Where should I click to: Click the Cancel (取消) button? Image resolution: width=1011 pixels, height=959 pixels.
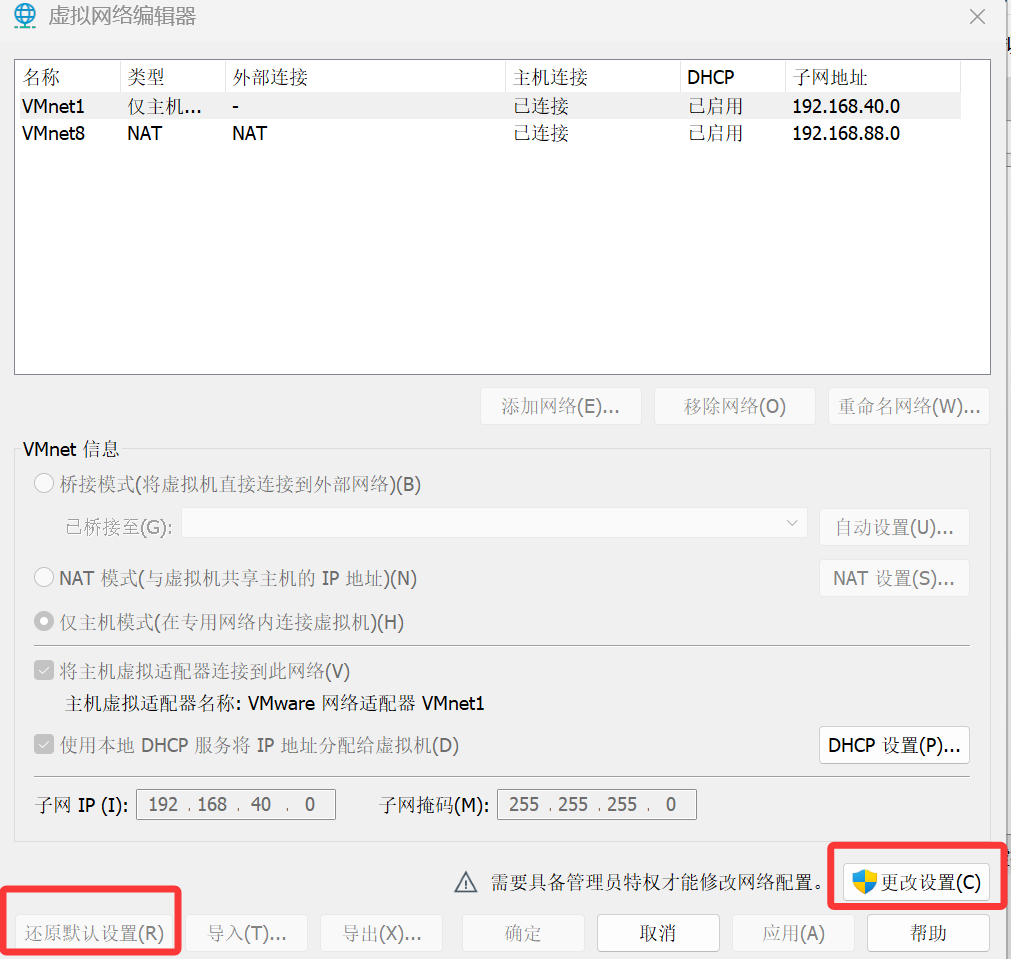658,933
